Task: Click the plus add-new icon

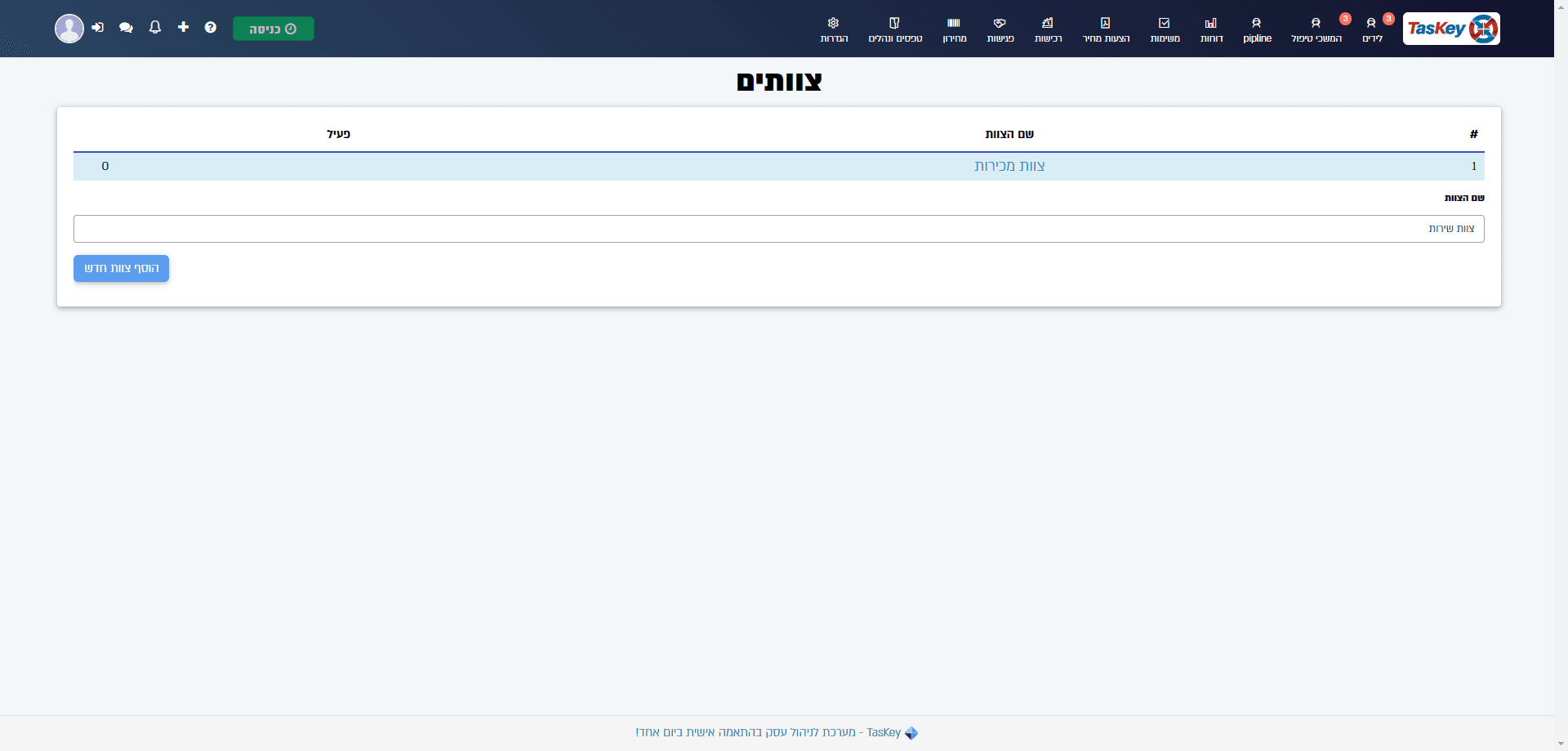Action: tap(183, 27)
